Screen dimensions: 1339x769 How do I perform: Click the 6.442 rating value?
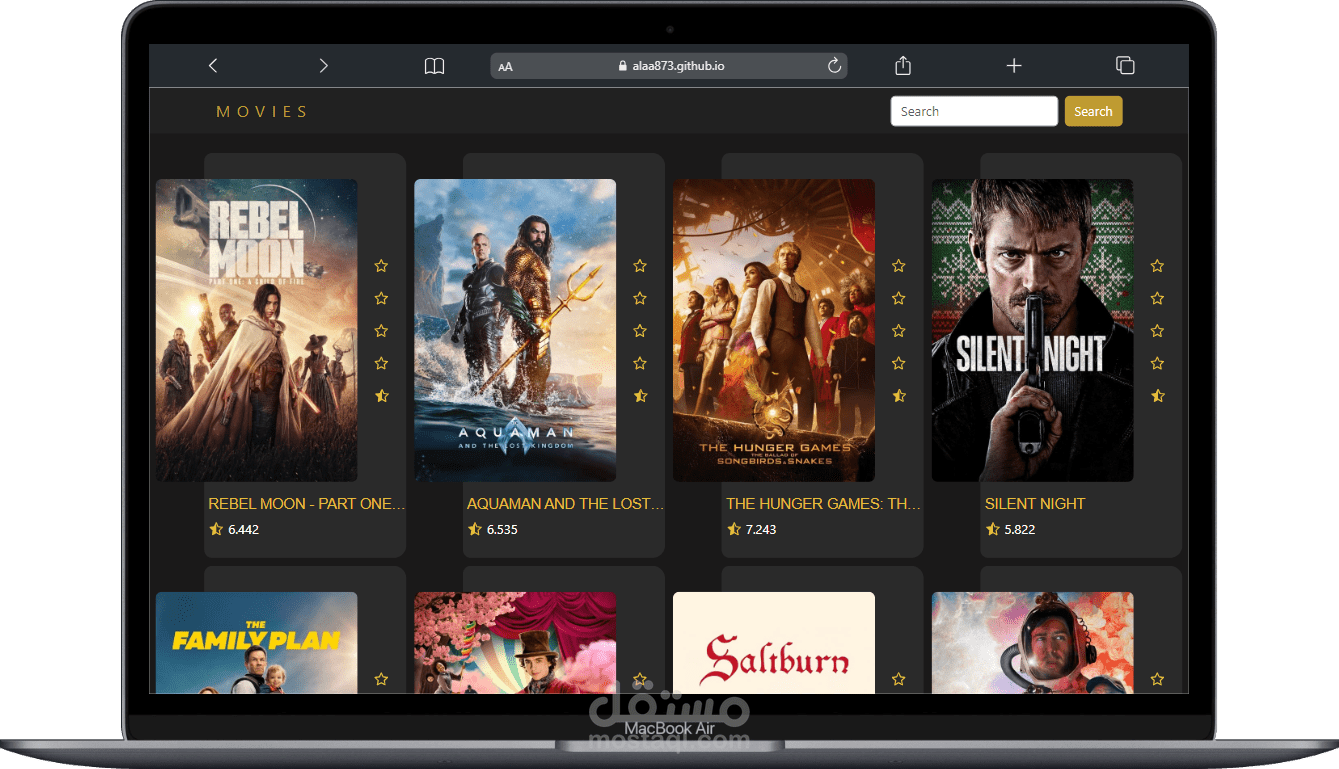[x=243, y=530]
